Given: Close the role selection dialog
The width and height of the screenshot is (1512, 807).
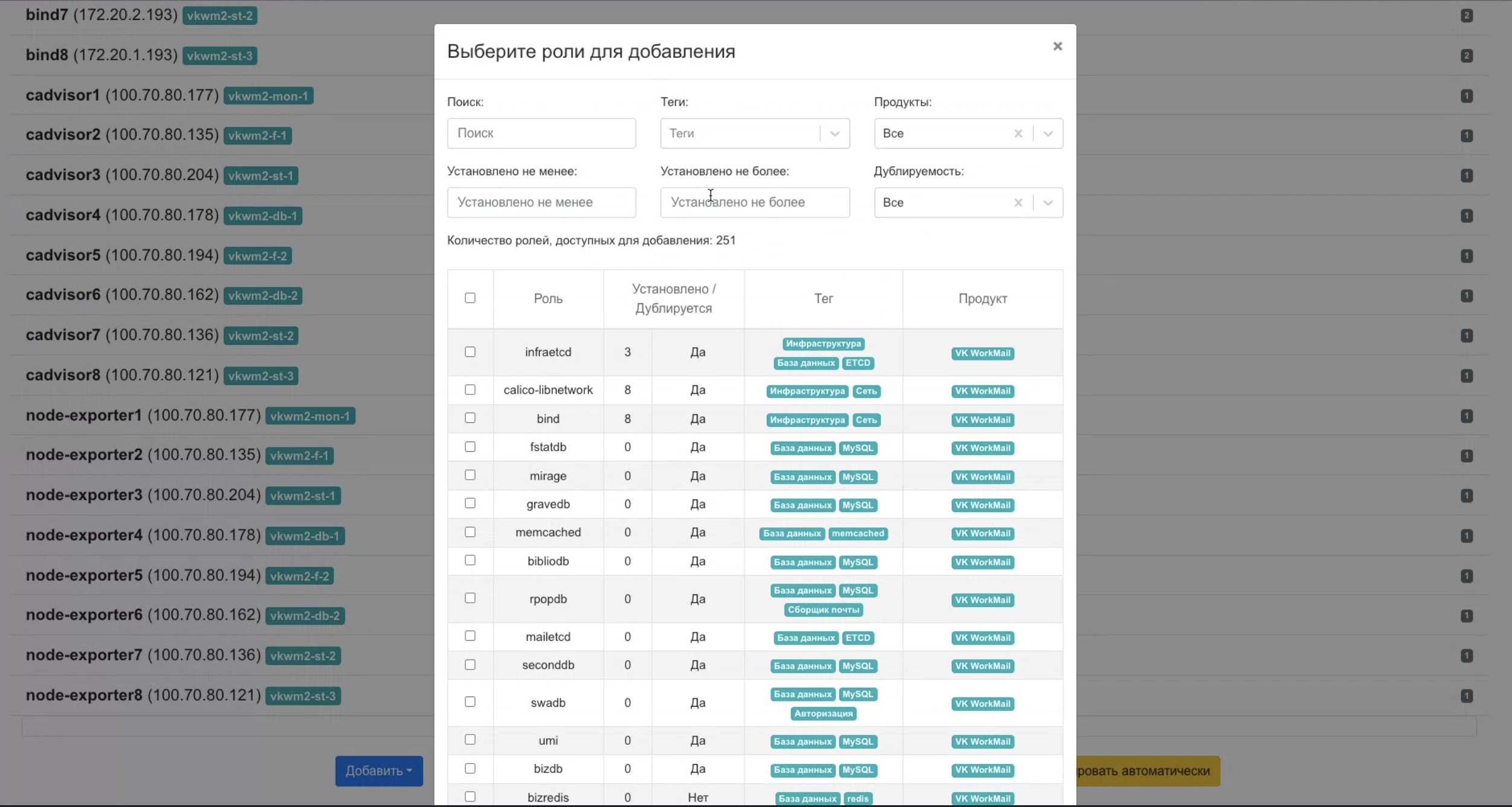Looking at the screenshot, I should coord(1057,47).
